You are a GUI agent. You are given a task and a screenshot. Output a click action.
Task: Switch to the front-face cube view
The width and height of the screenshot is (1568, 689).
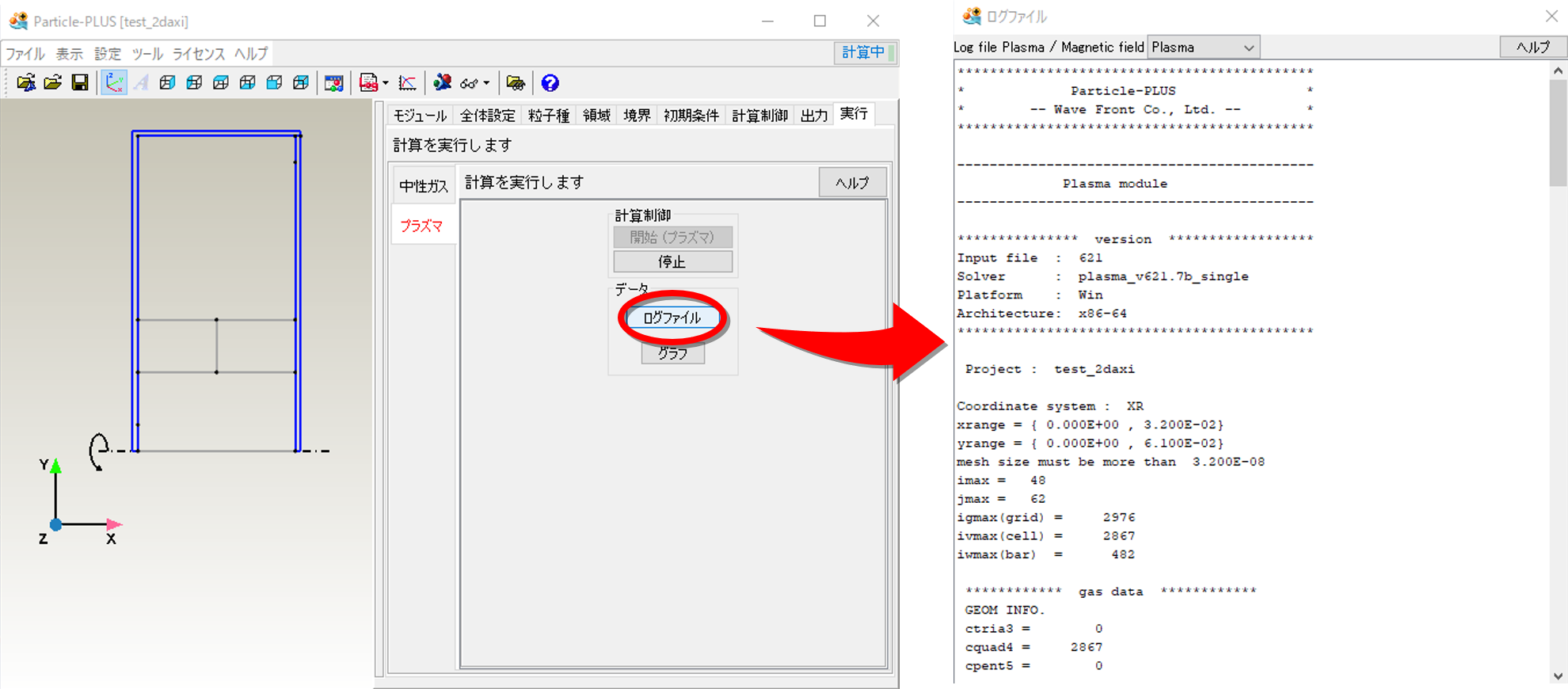tap(275, 82)
